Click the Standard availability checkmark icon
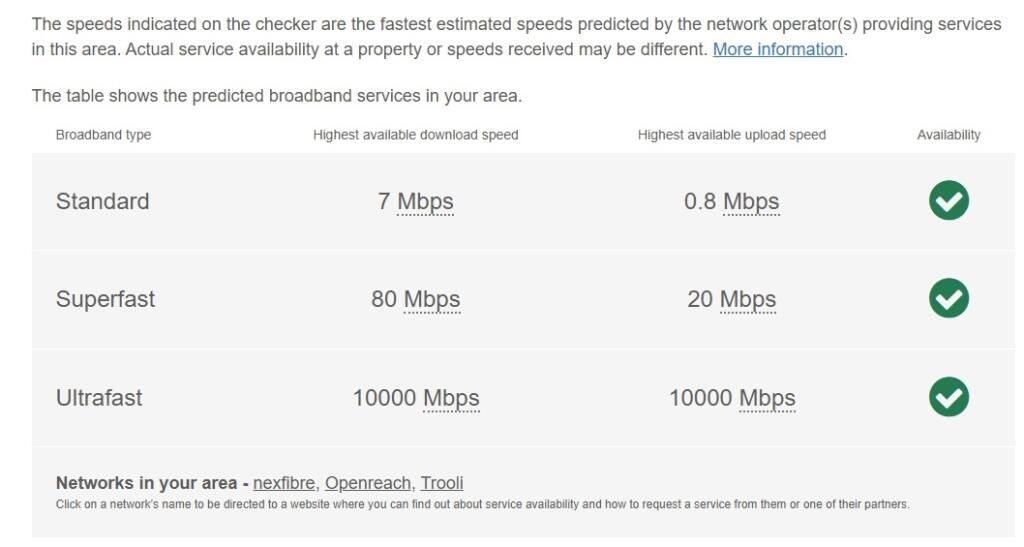The height and width of the screenshot is (547, 1024). 948,200
